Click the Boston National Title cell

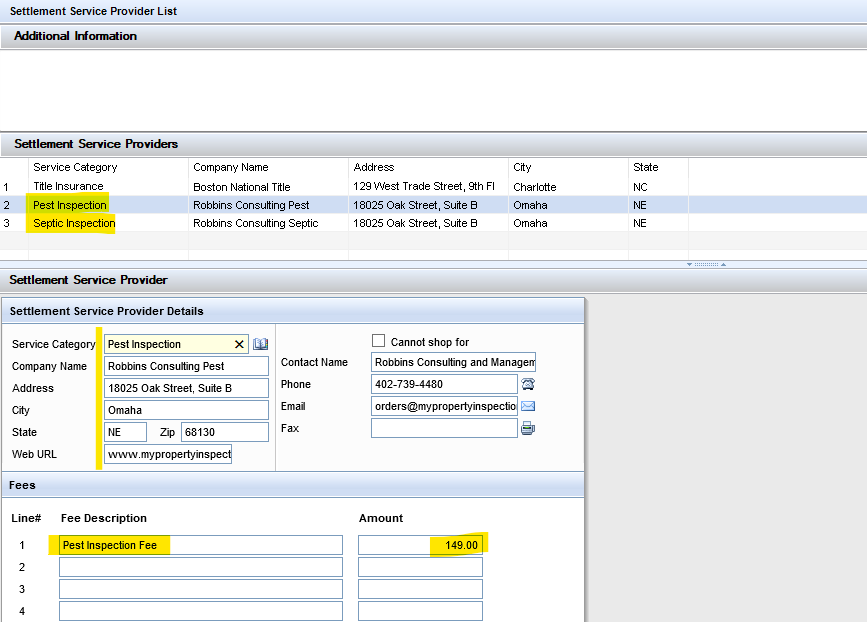click(x=242, y=187)
